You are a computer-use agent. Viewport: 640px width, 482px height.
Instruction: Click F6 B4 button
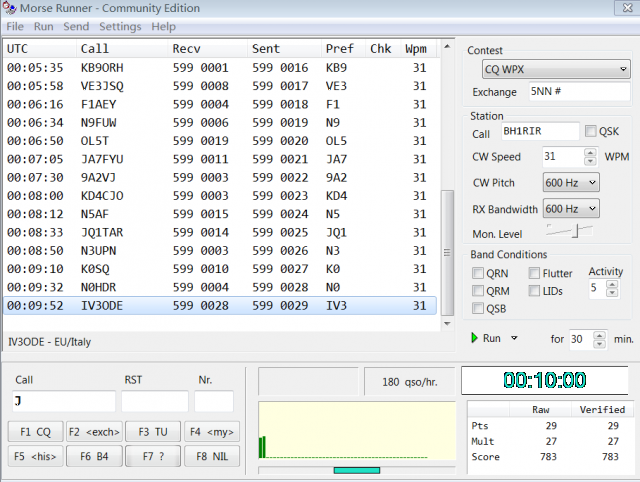coord(94,456)
